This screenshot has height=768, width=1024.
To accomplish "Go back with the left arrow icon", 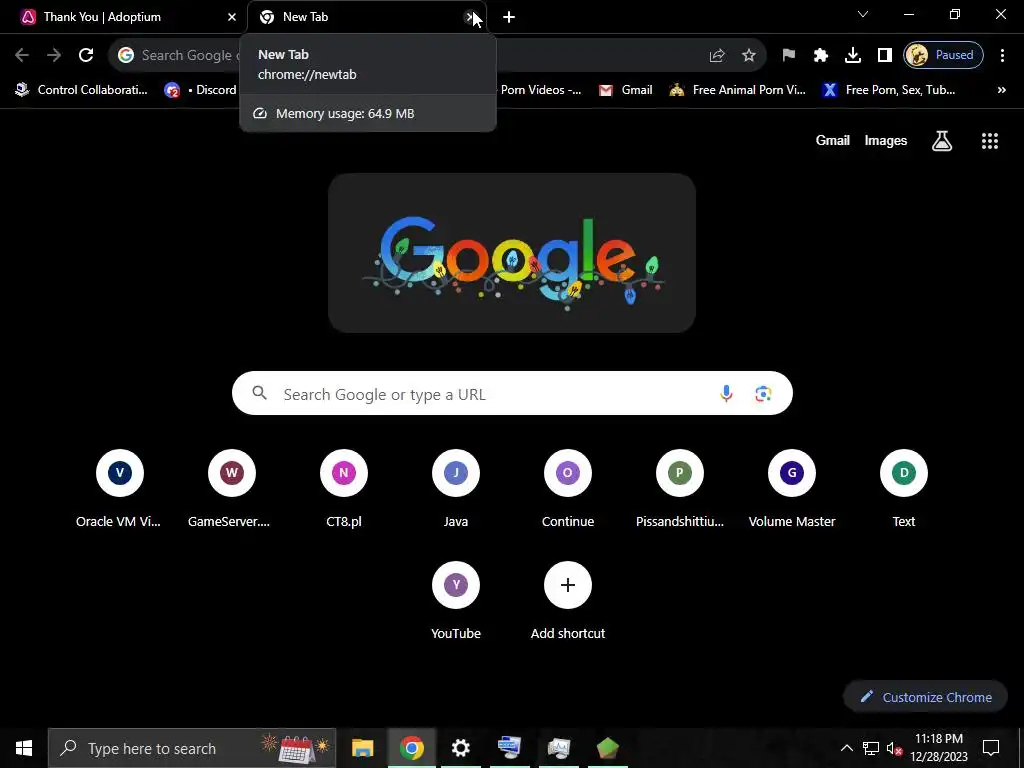I will (x=22, y=55).
